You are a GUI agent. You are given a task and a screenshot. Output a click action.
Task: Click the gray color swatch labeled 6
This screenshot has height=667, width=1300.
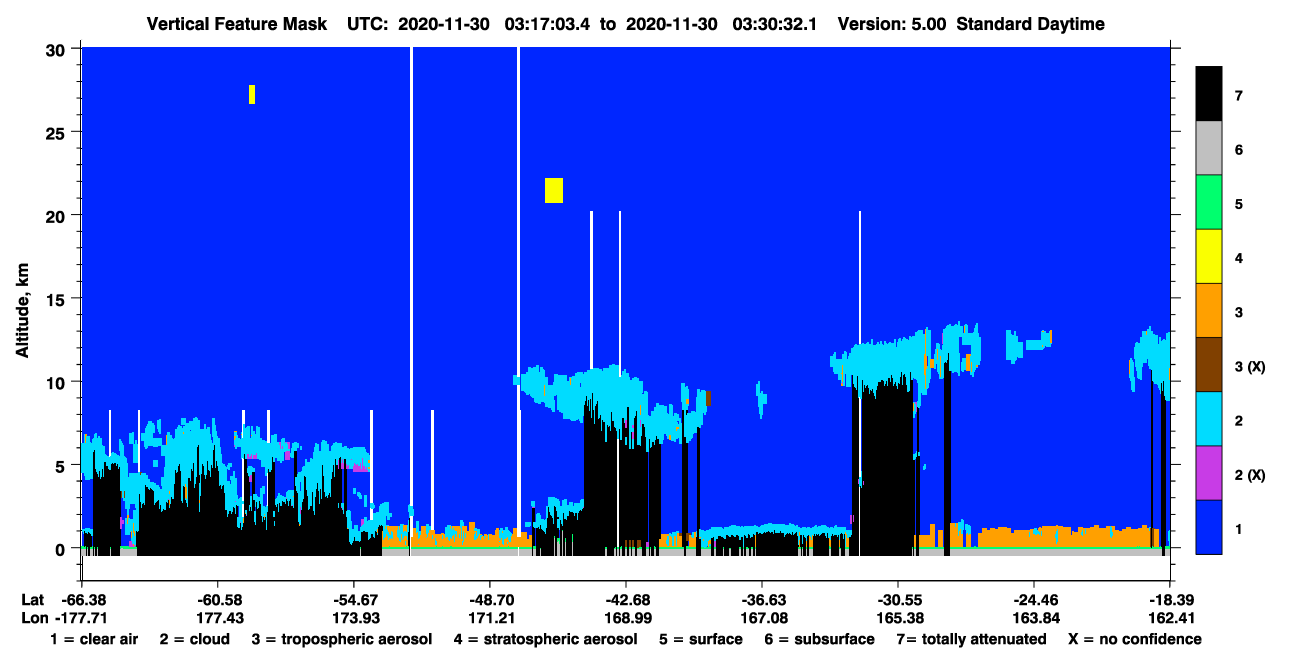tap(1209, 149)
